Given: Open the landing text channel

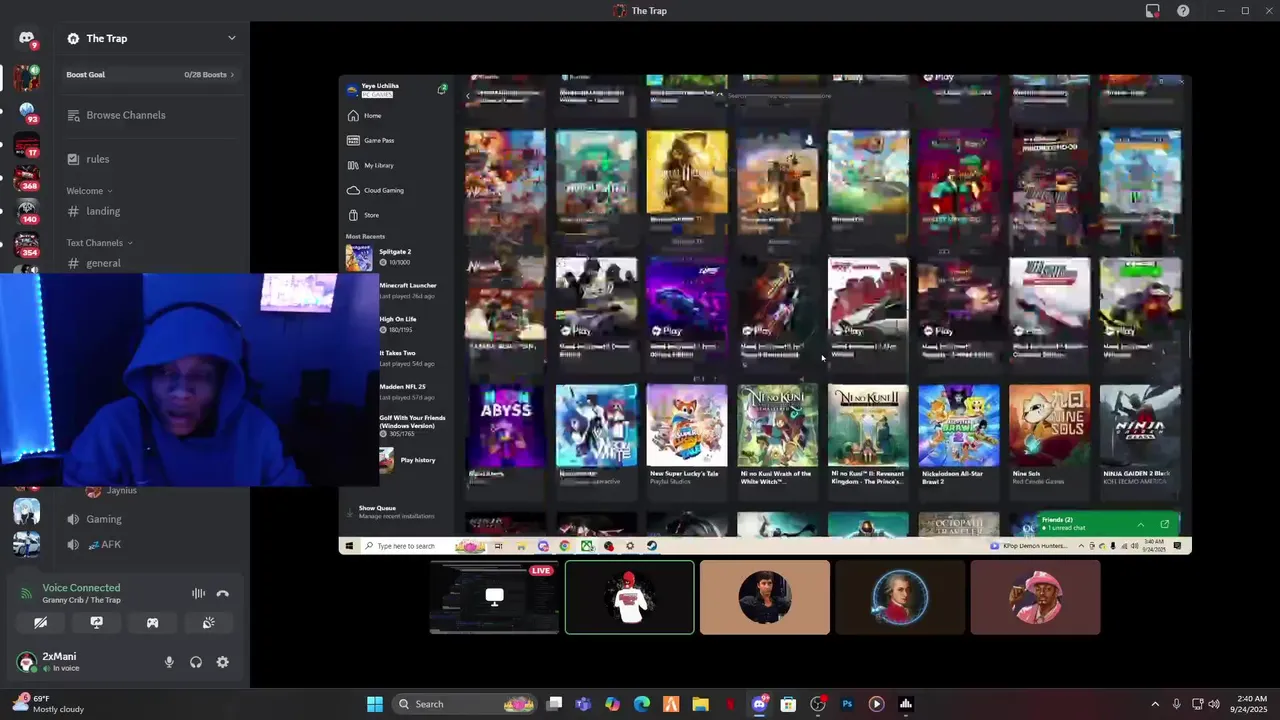Looking at the screenshot, I should (103, 211).
